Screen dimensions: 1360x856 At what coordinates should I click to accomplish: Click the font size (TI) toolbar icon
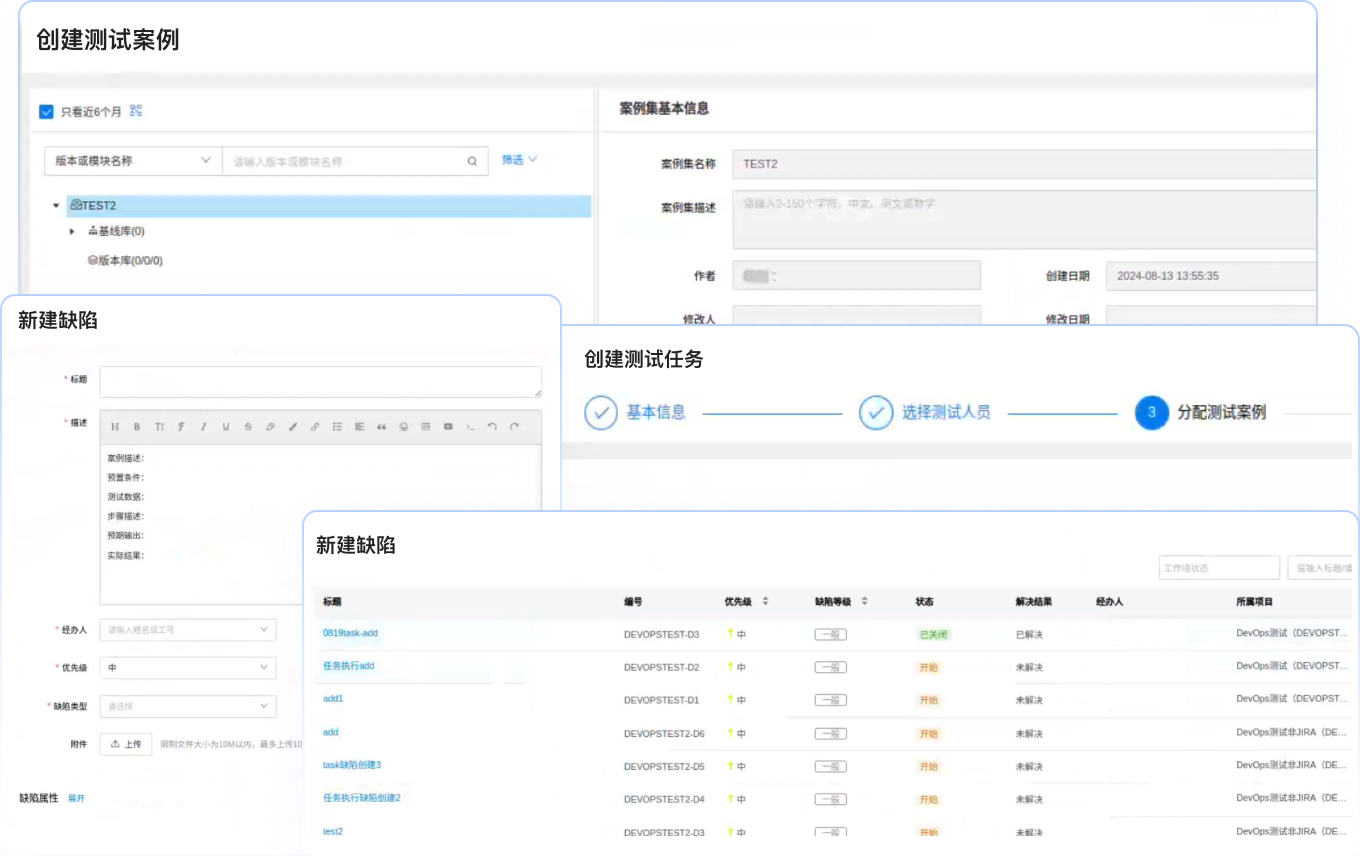click(159, 427)
